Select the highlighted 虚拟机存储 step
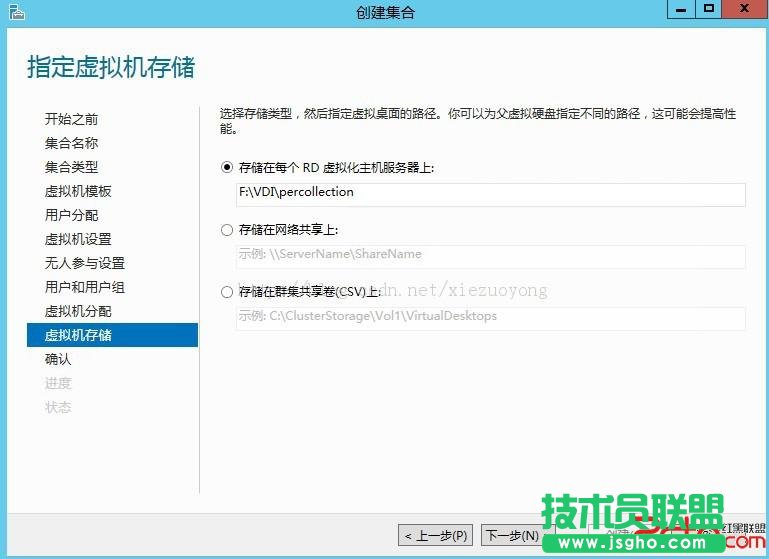The height and width of the screenshot is (559, 769). [112, 335]
